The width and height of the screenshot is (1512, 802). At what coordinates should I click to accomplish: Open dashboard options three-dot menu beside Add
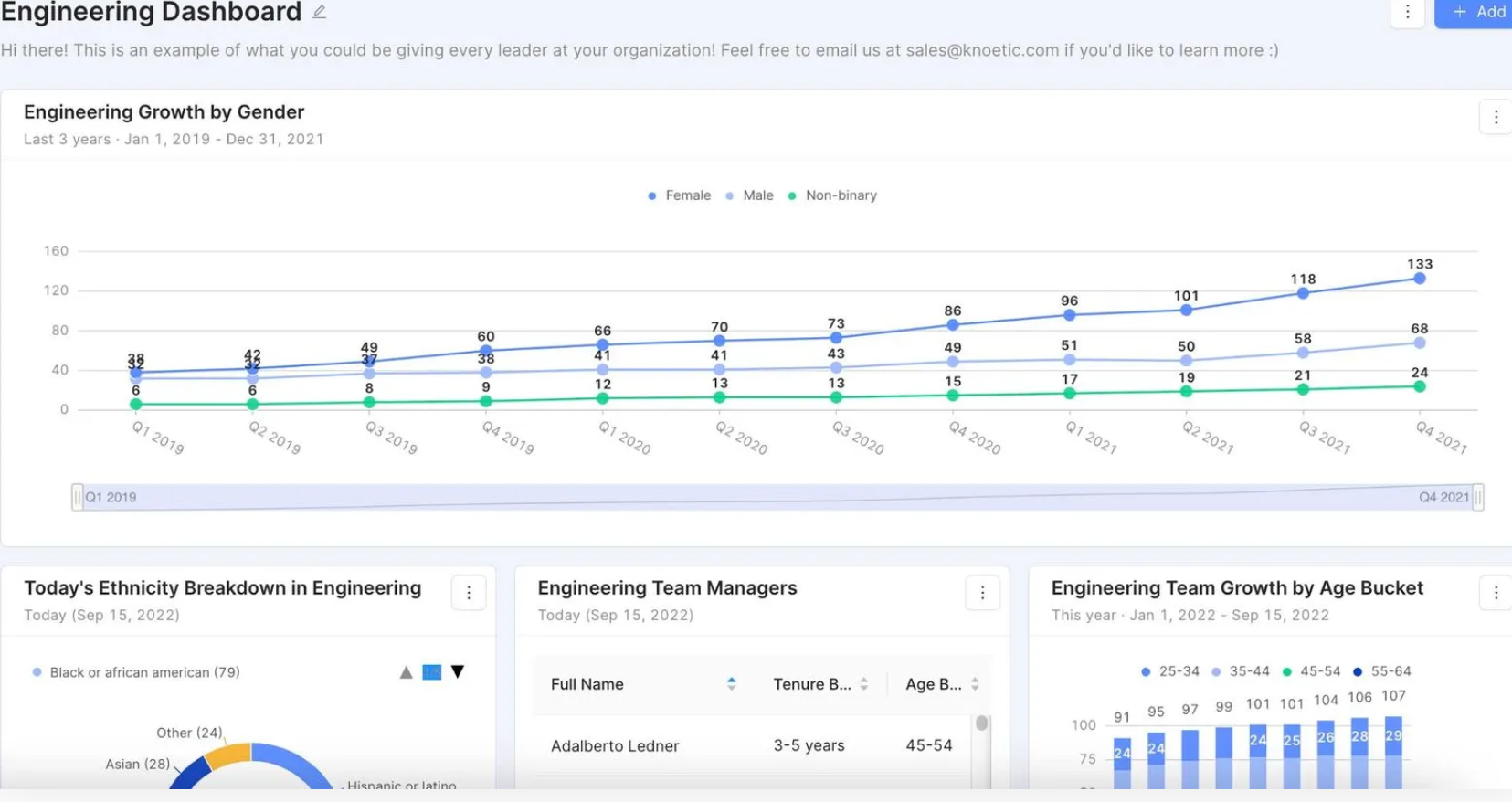[x=1407, y=12]
